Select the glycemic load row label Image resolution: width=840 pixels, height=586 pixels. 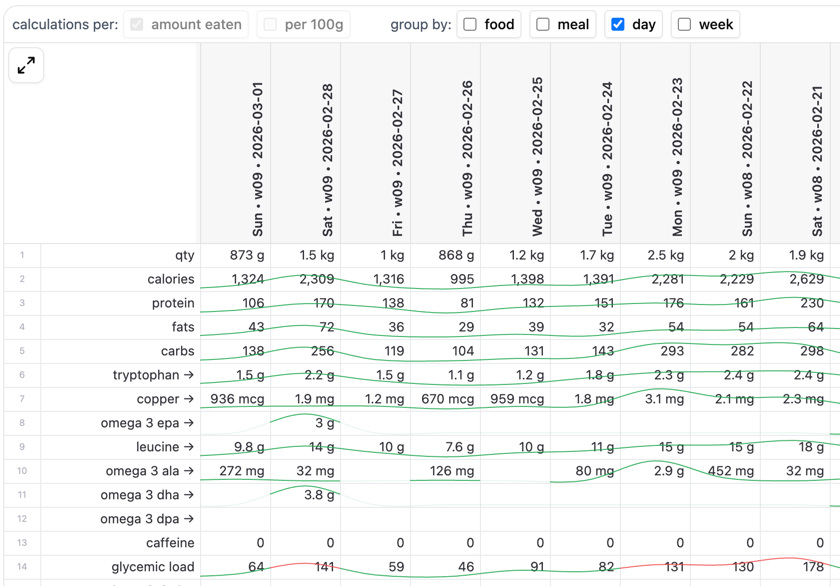[x=152, y=567]
